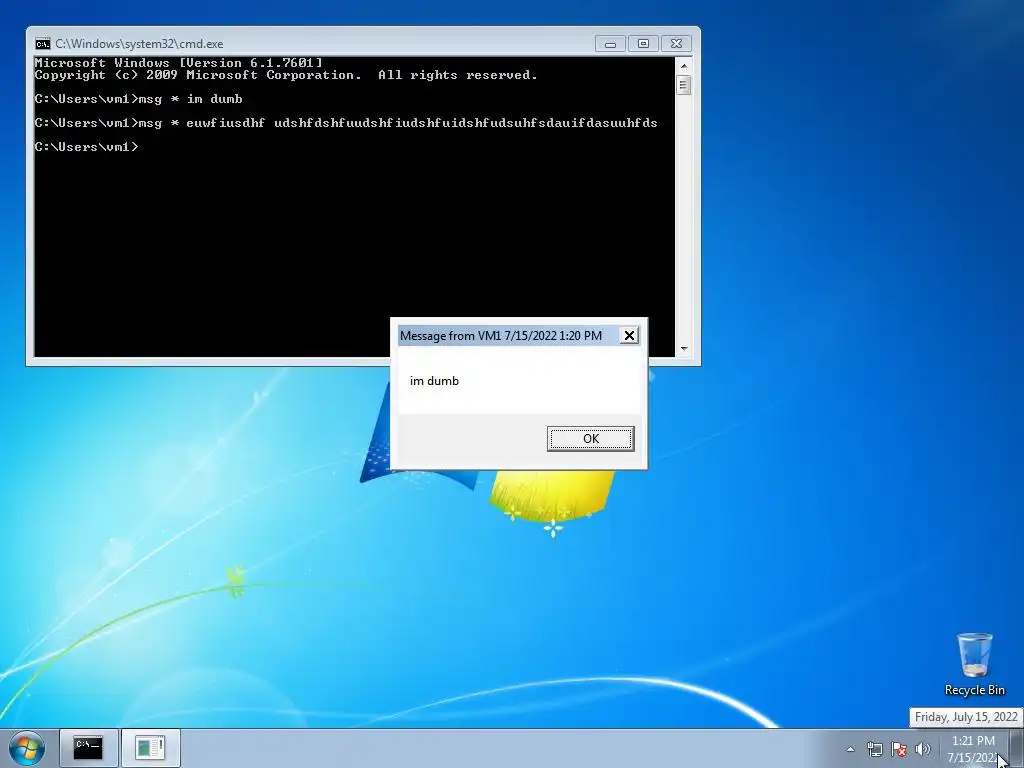1024x768 pixels.
Task: Click the cmd scrollbar thumb
Action: coord(684,85)
